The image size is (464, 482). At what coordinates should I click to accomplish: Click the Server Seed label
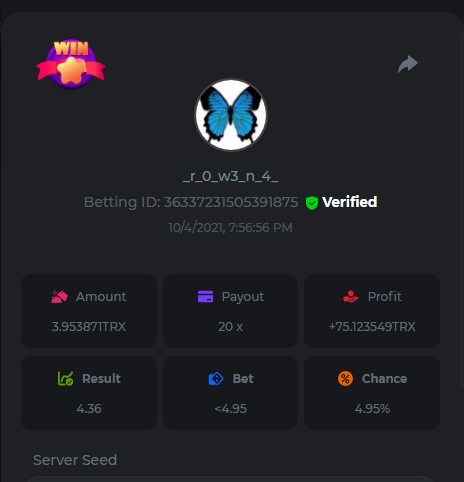(75, 460)
